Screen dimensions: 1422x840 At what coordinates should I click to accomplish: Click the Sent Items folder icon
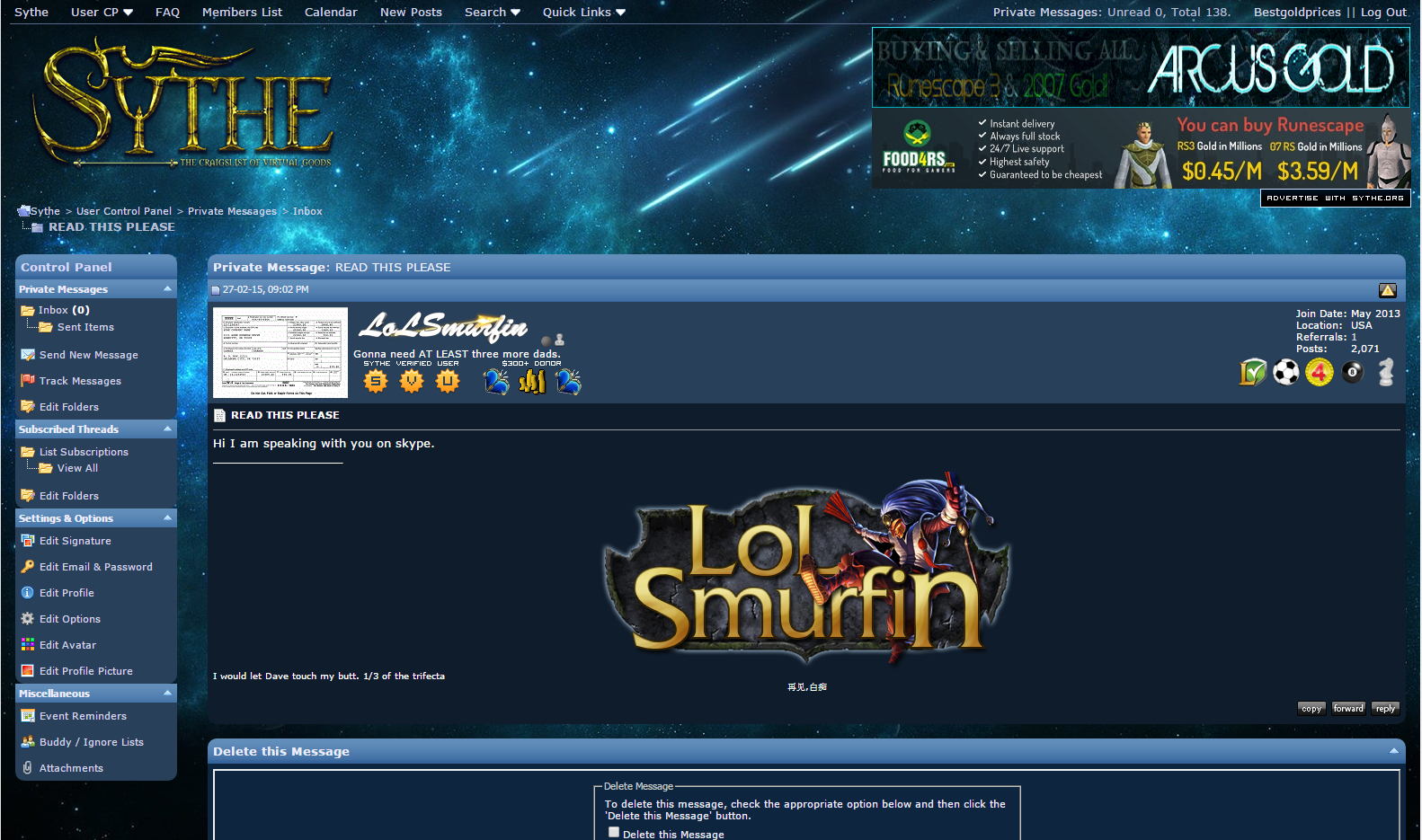click(46, 327)
